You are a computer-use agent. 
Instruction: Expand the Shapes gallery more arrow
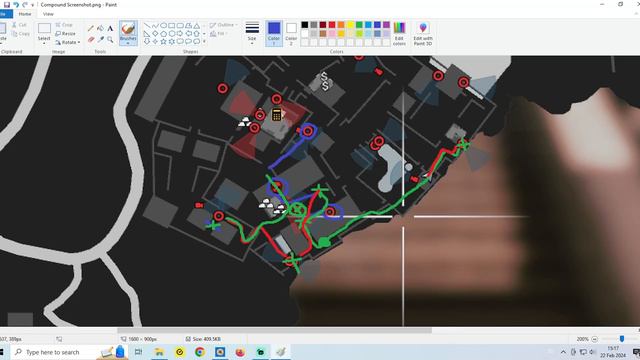click(204, 42)
